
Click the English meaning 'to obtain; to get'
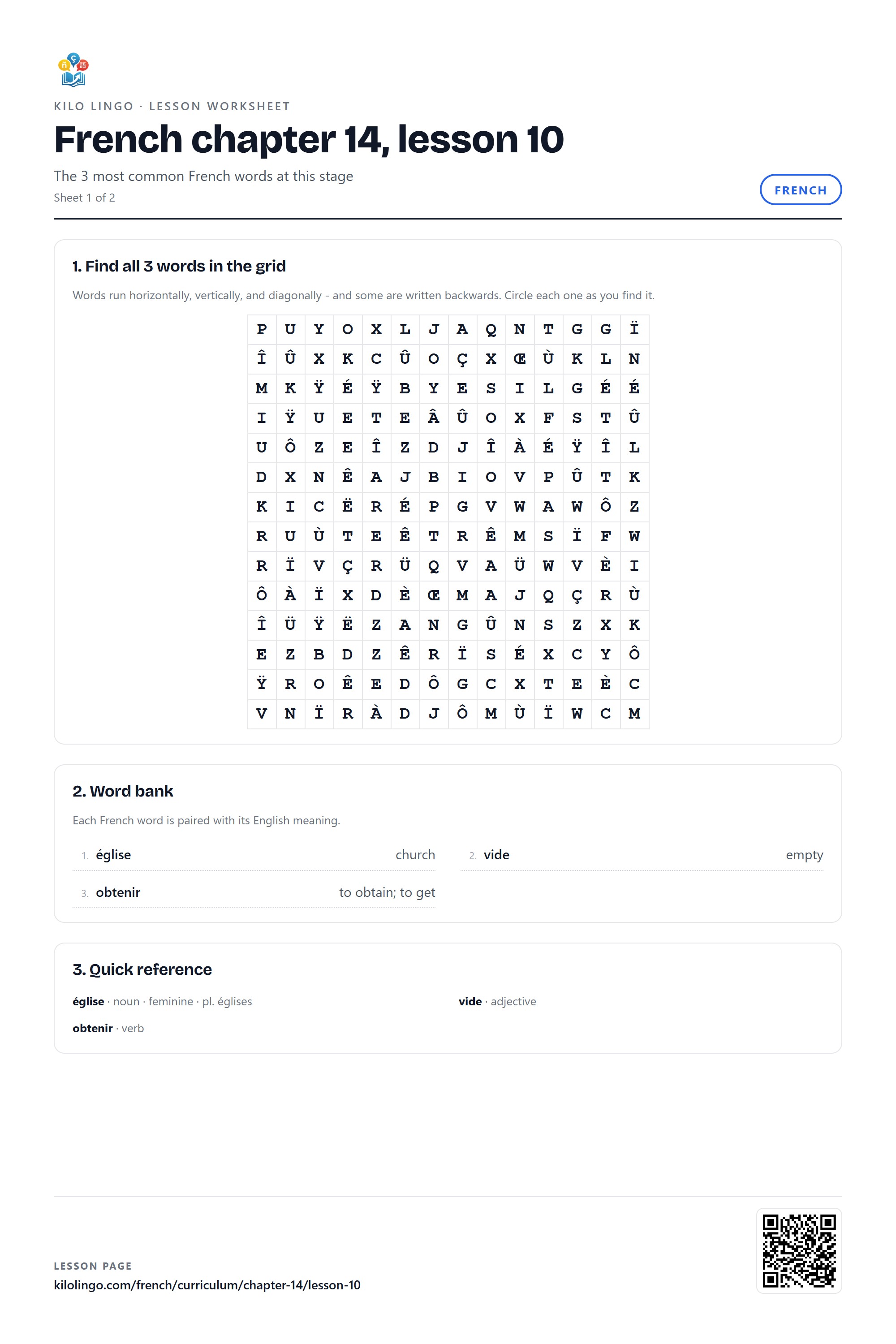[x=387, y=892]
